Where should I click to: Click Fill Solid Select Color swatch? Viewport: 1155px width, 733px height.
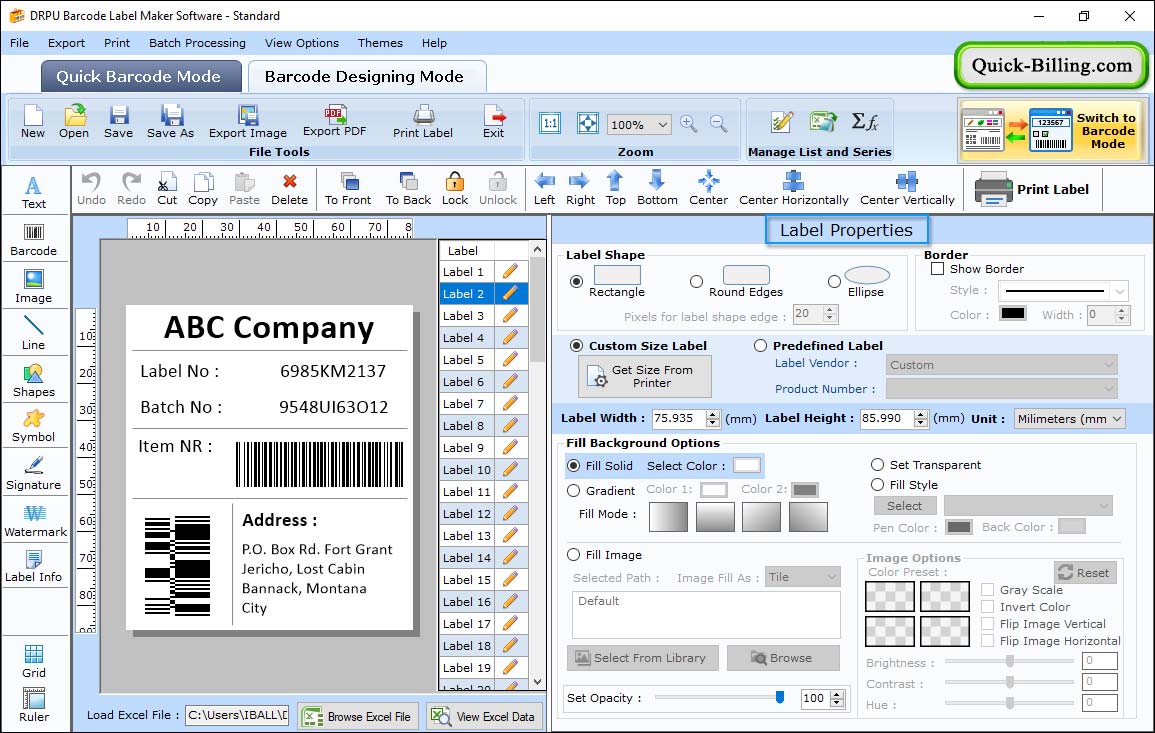coord(746,466)
